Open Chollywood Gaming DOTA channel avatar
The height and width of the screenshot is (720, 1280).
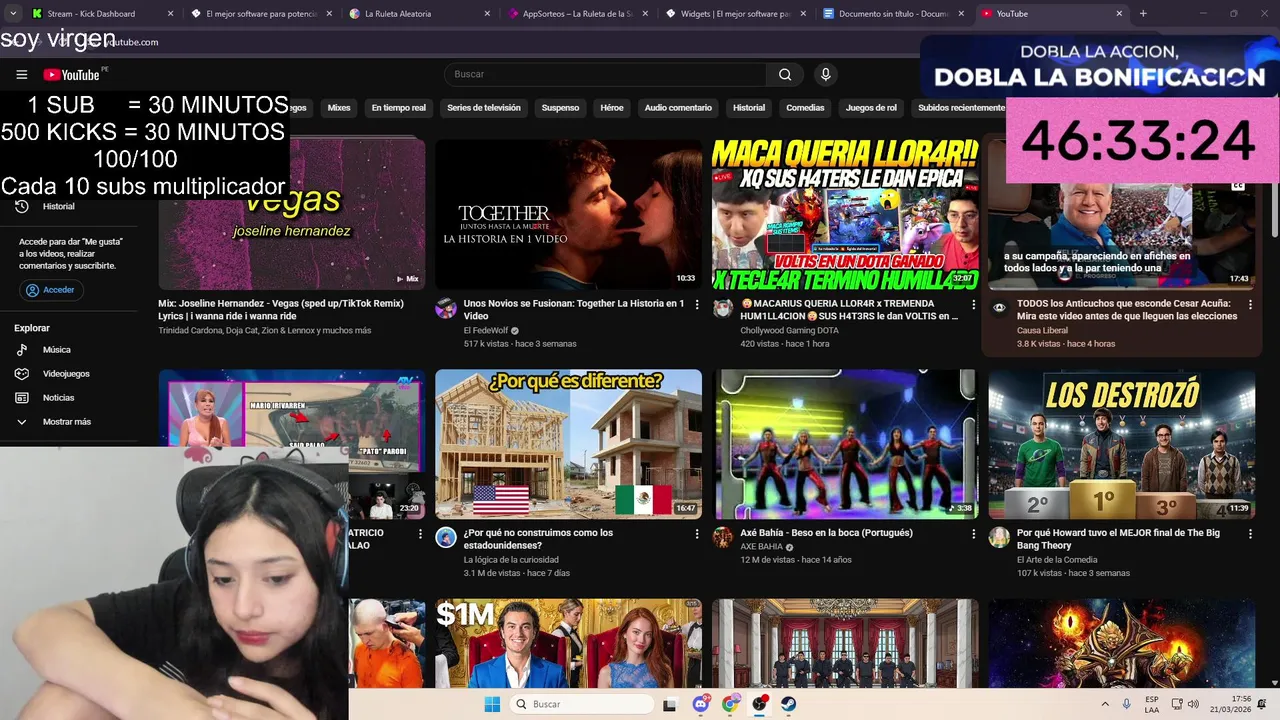(x=722, y=308)
